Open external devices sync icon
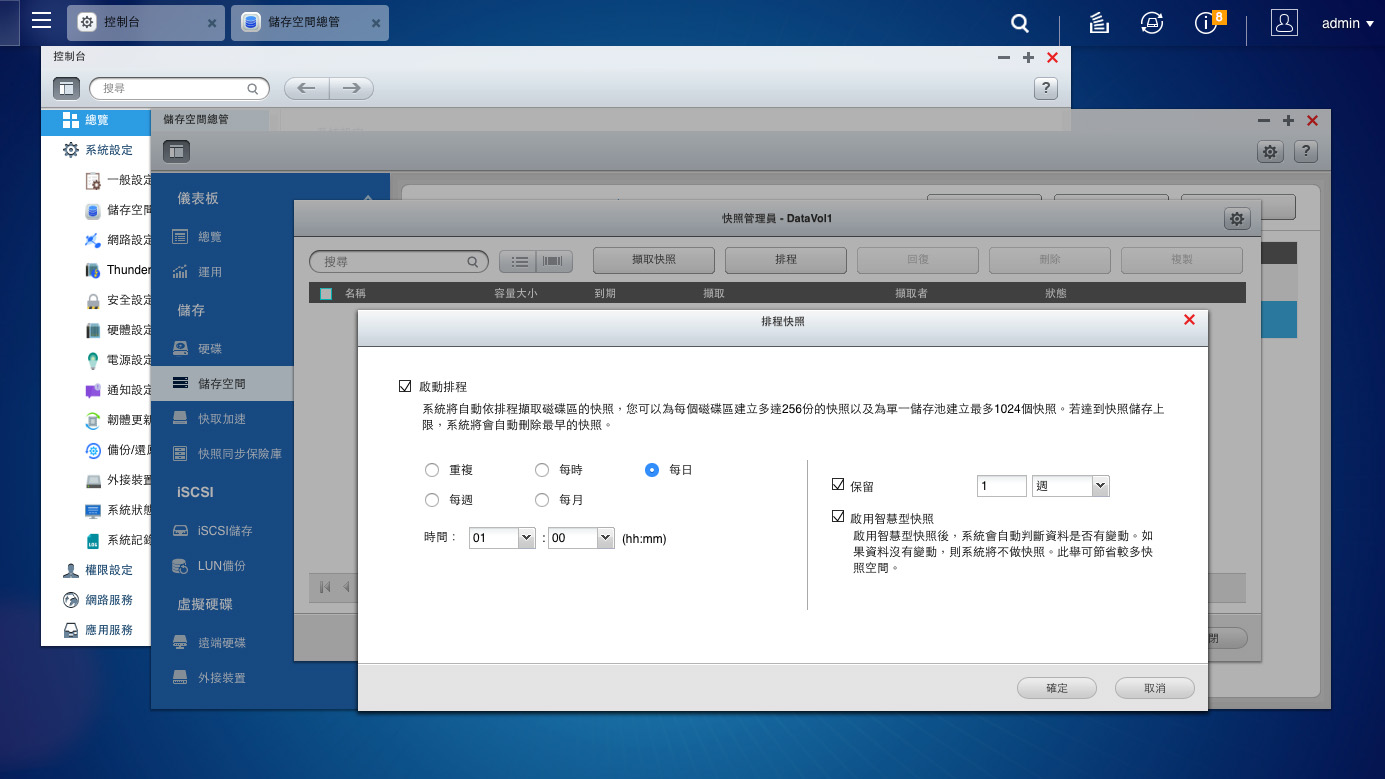Viewport: 1385px width, 779px height. pos(1152,23)
